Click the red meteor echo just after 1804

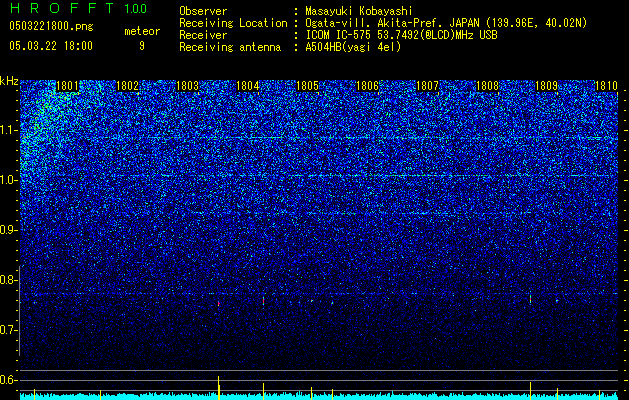click(x=264, y=301)
